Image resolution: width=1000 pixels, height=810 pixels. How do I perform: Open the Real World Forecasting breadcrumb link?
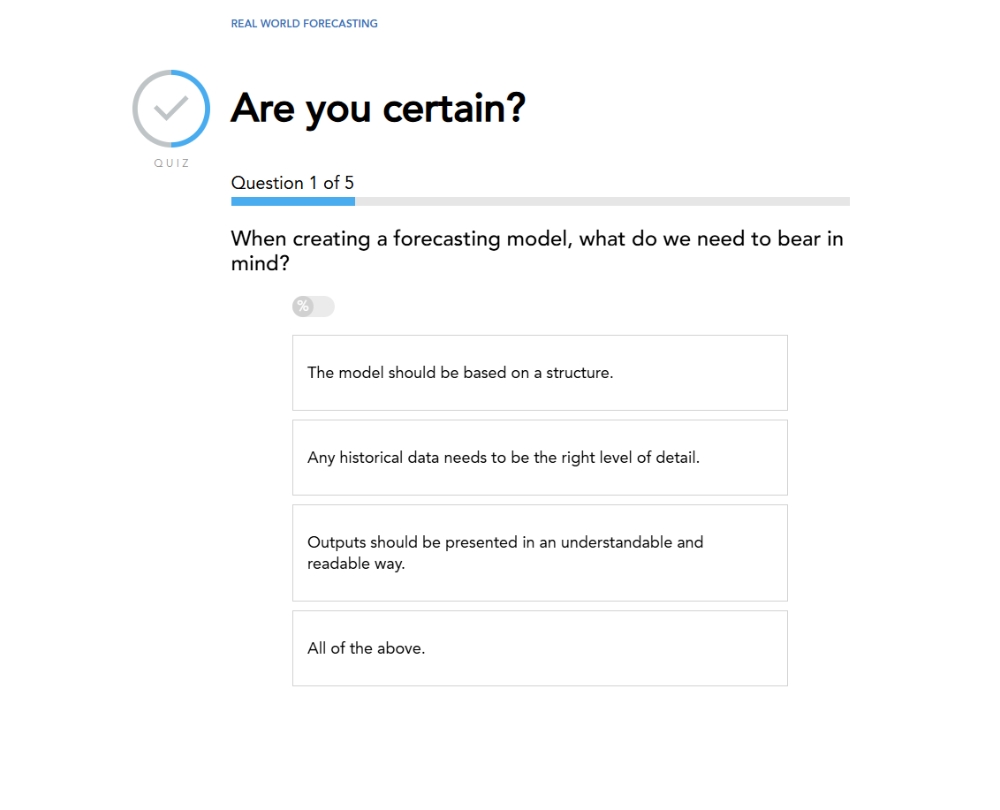(x=304, y=23)
